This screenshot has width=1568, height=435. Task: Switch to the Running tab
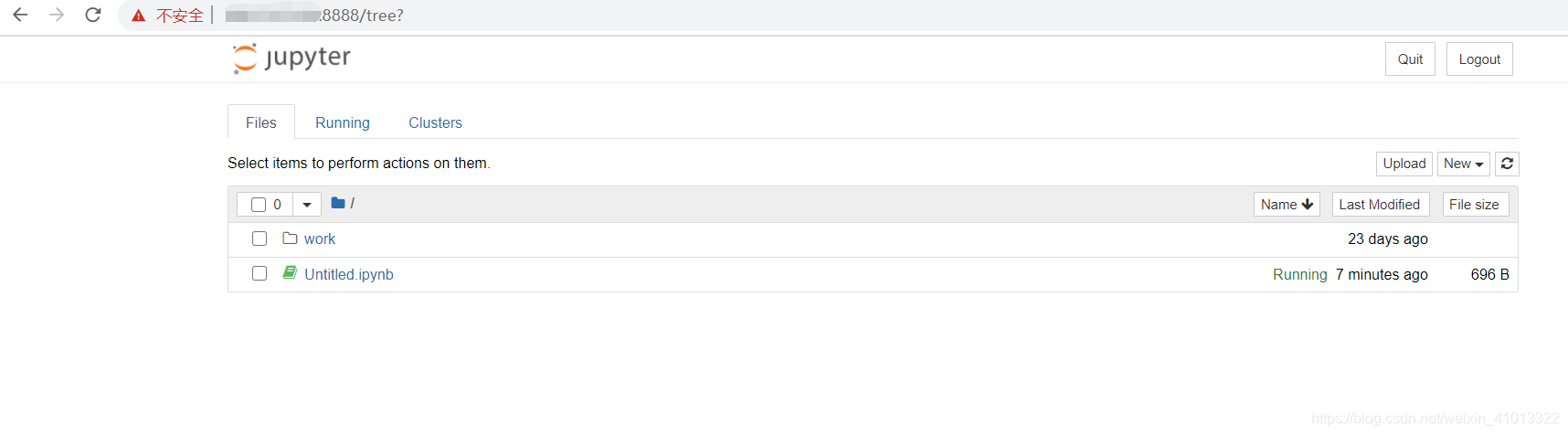[x=343, y=122]
